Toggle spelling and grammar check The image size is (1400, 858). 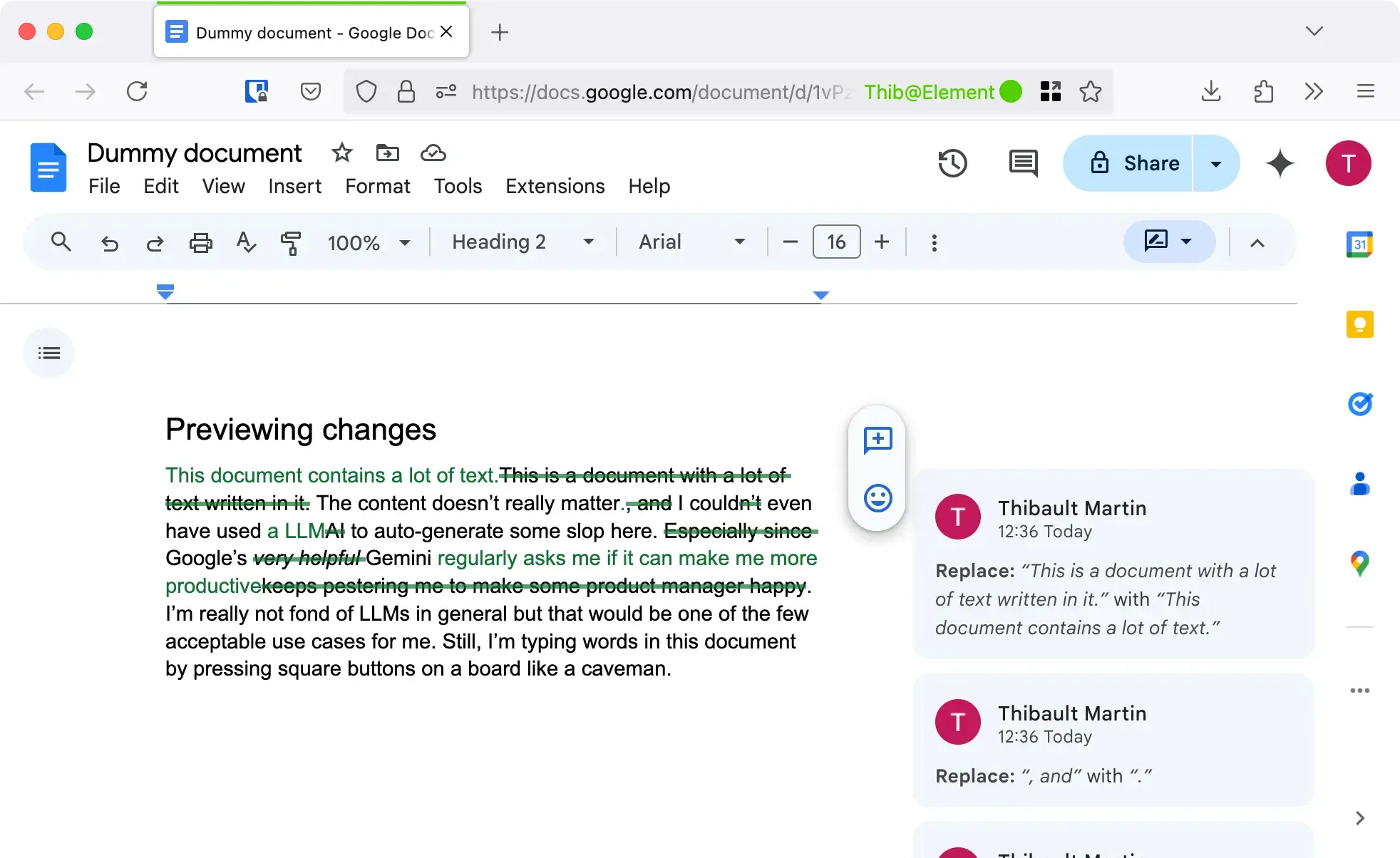coord(245,242)
